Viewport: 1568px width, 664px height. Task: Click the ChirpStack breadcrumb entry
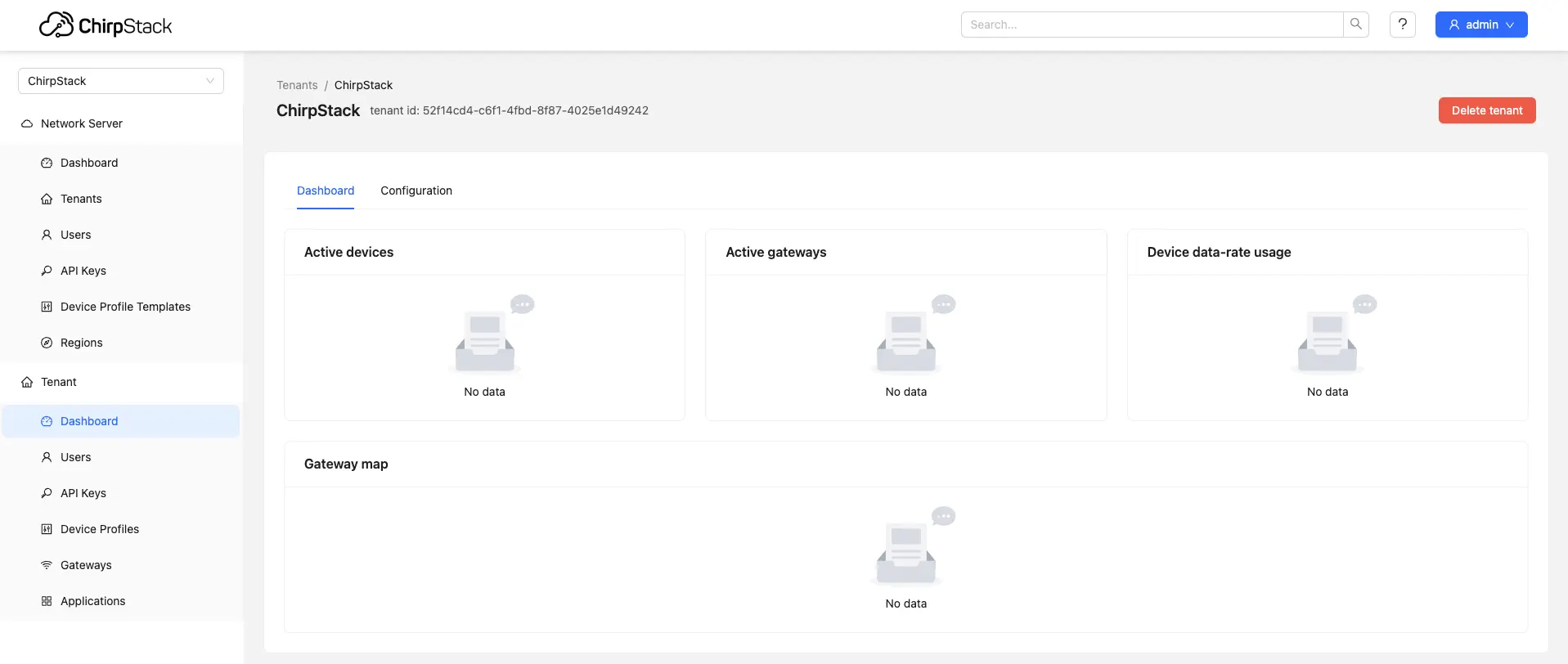click(363, 85)
